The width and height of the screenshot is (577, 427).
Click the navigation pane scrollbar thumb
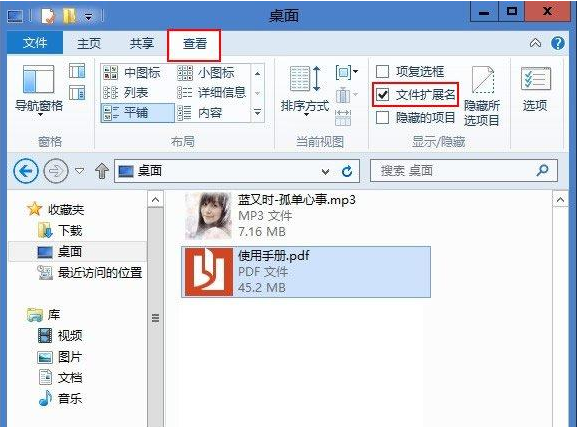click(155, 317)
